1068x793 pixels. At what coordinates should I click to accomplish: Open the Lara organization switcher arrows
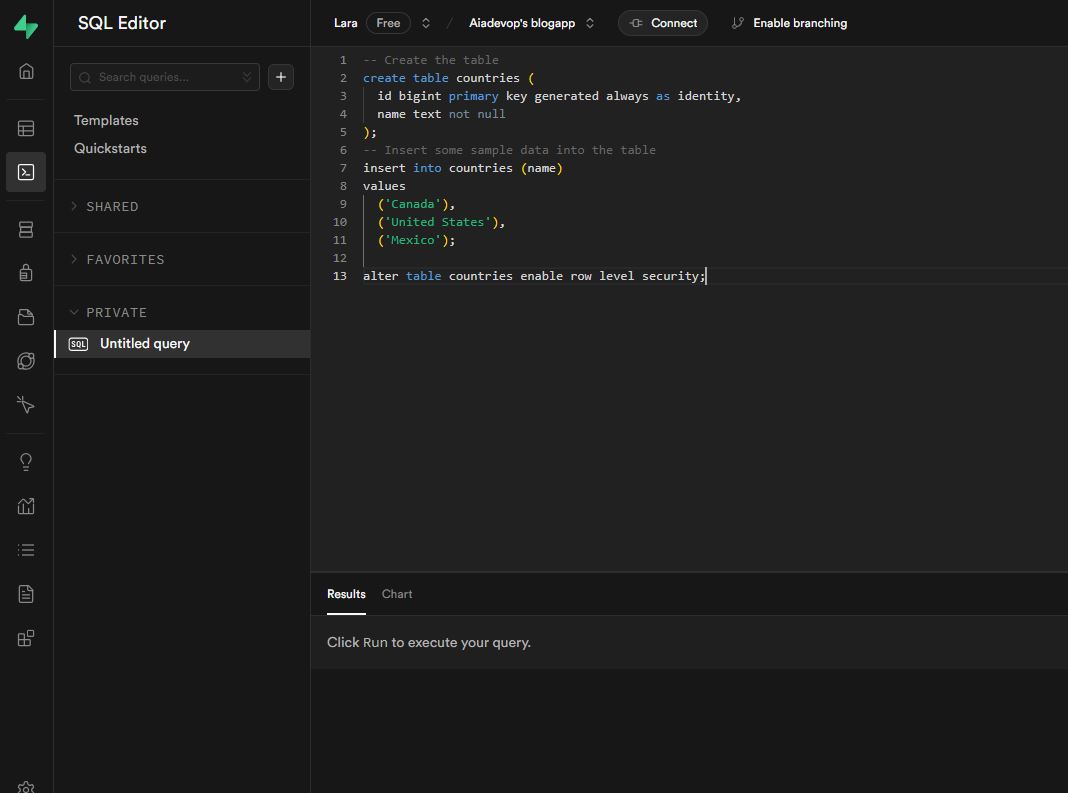click(426, 23)
